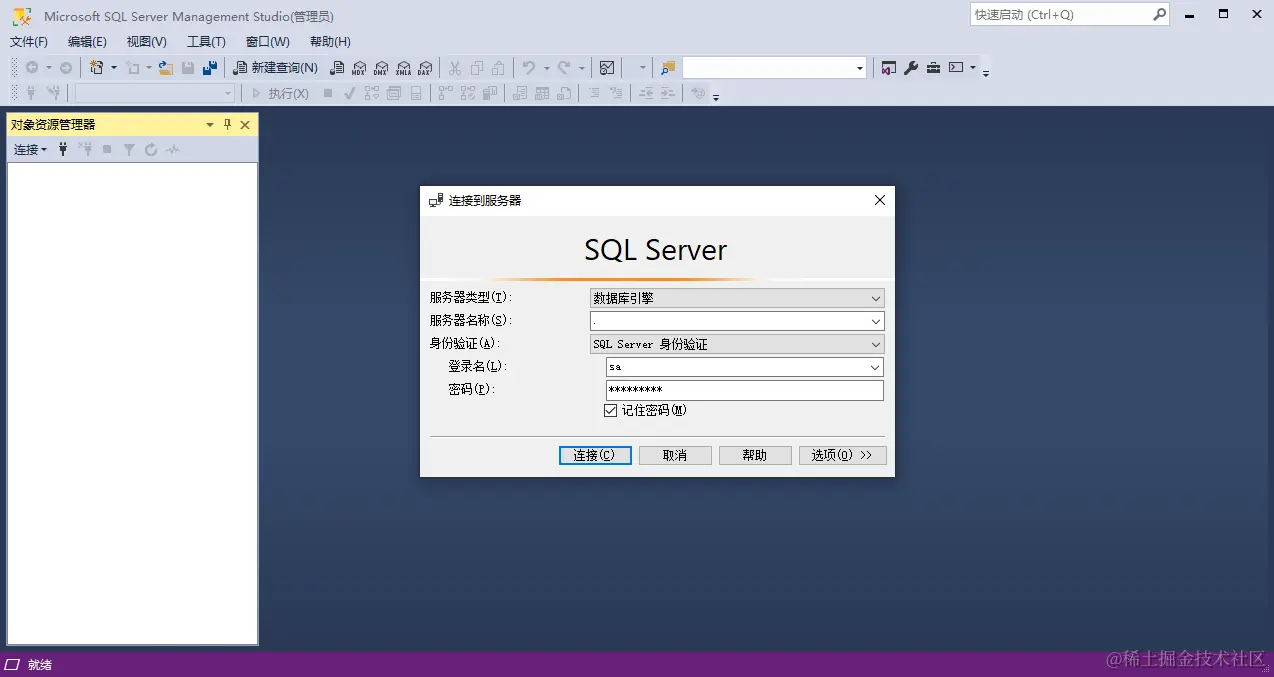Click the DMX query icon
This screenshot has height=677, width=1274.
click(381, 68)
